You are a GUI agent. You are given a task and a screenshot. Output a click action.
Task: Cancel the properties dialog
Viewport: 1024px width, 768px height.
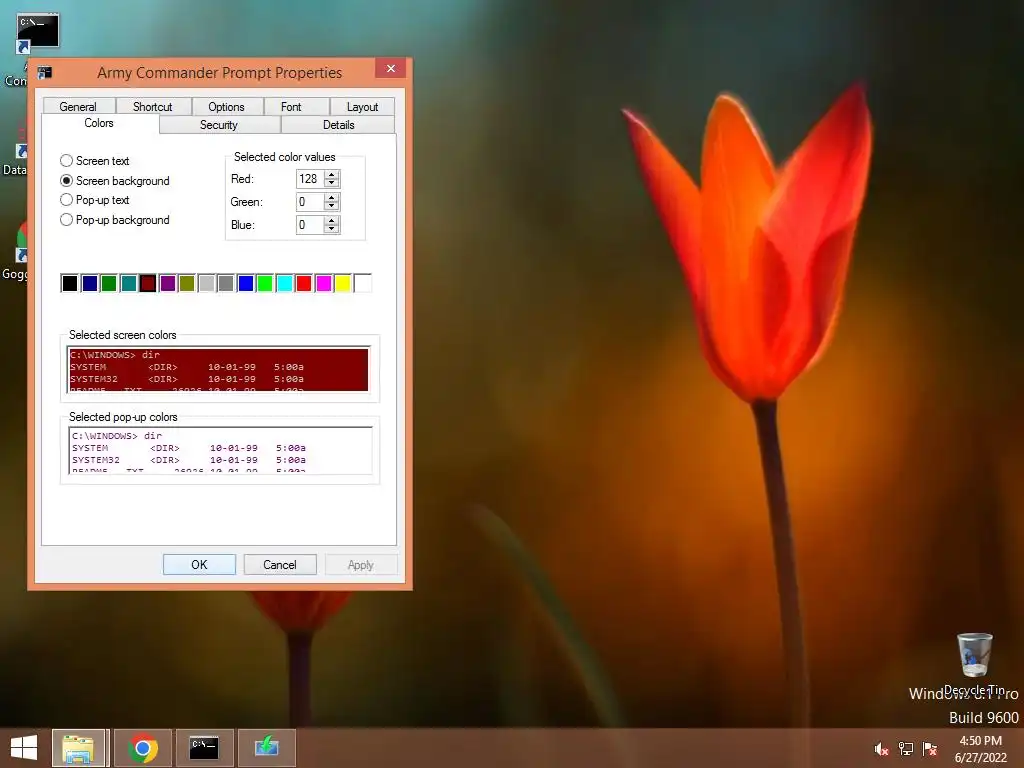[280, 565]
